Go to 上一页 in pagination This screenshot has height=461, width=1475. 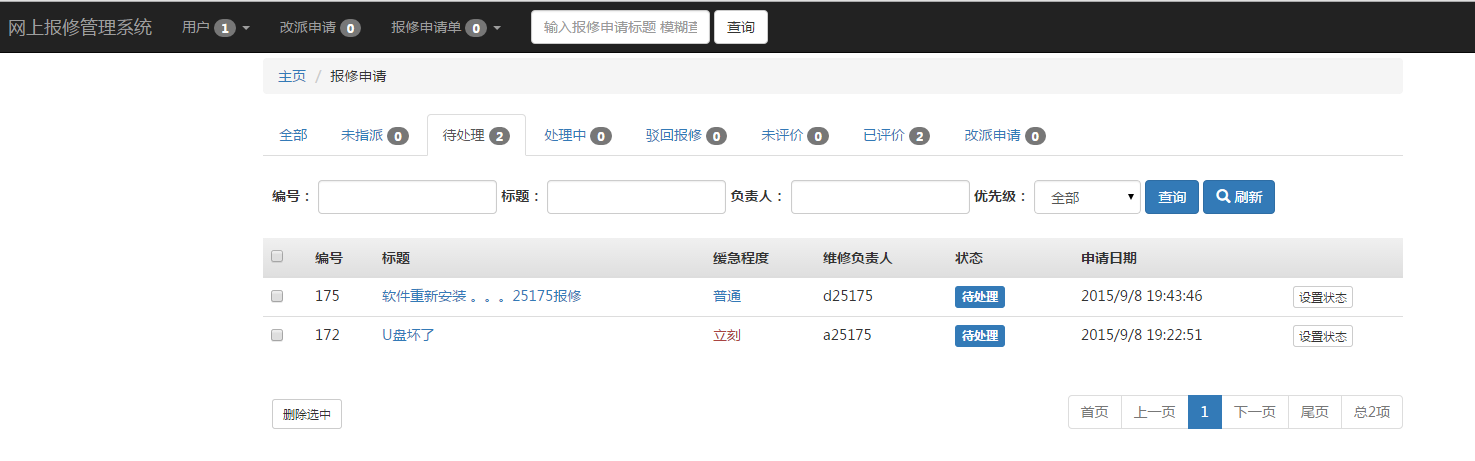(1155, 412)
